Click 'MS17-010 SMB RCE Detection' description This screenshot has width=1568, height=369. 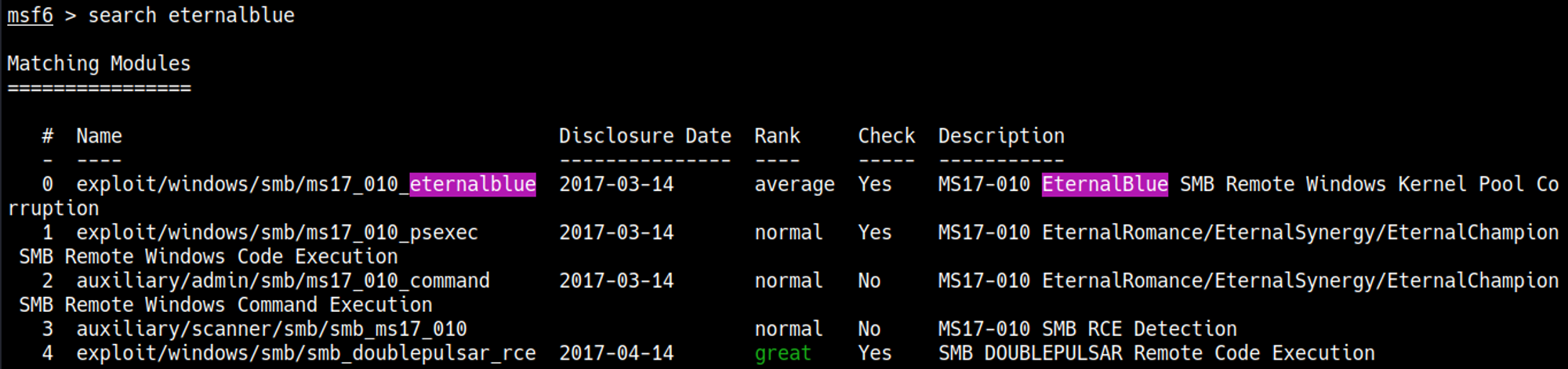click(x=1087, y=329)
